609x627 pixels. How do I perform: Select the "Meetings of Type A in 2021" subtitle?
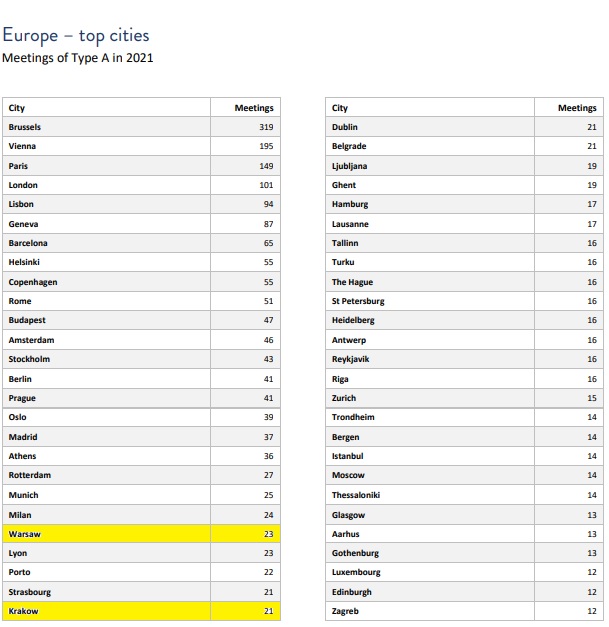78,58
